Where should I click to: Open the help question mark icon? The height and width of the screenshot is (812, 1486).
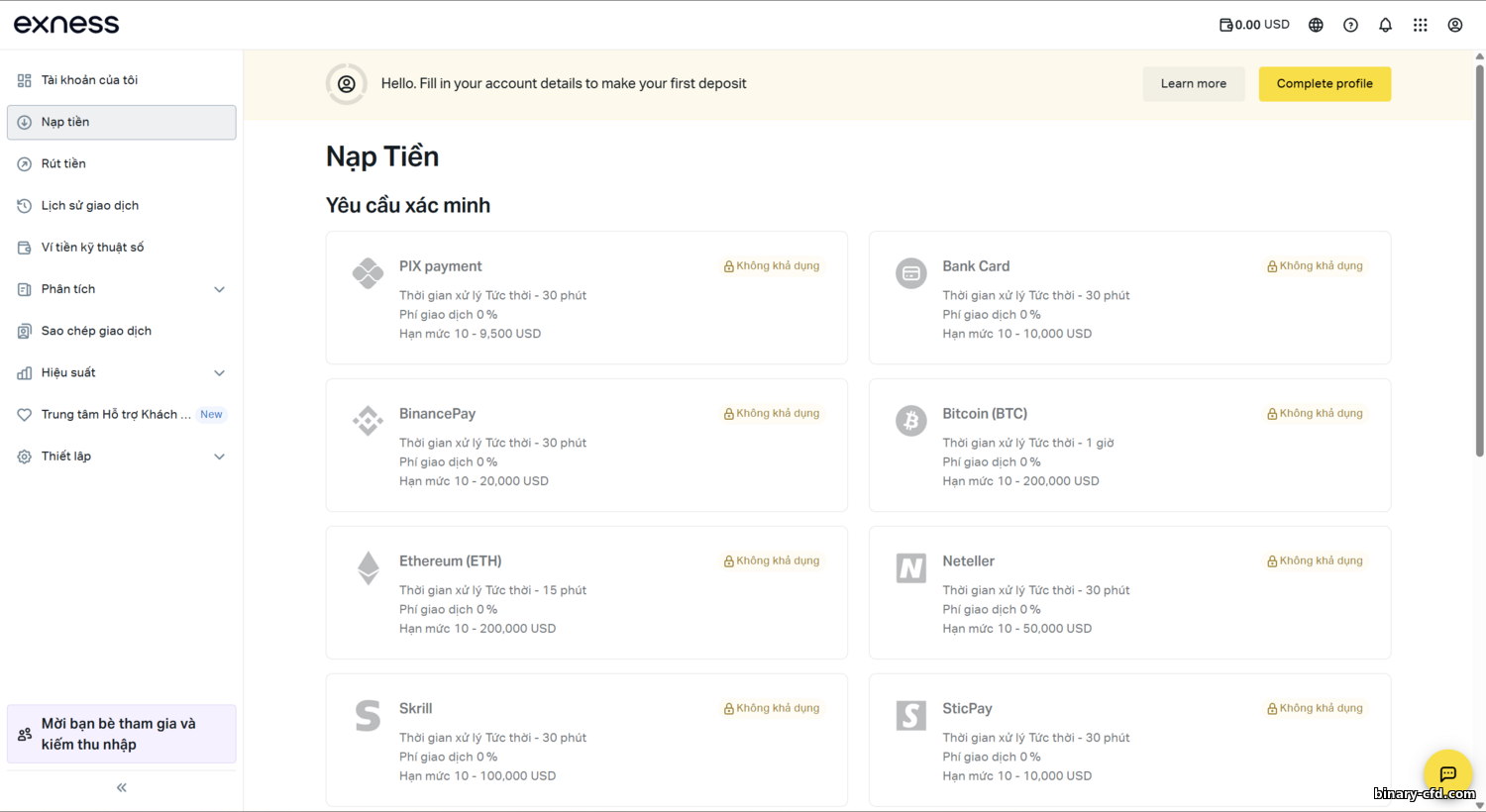tap(1350, 25)
